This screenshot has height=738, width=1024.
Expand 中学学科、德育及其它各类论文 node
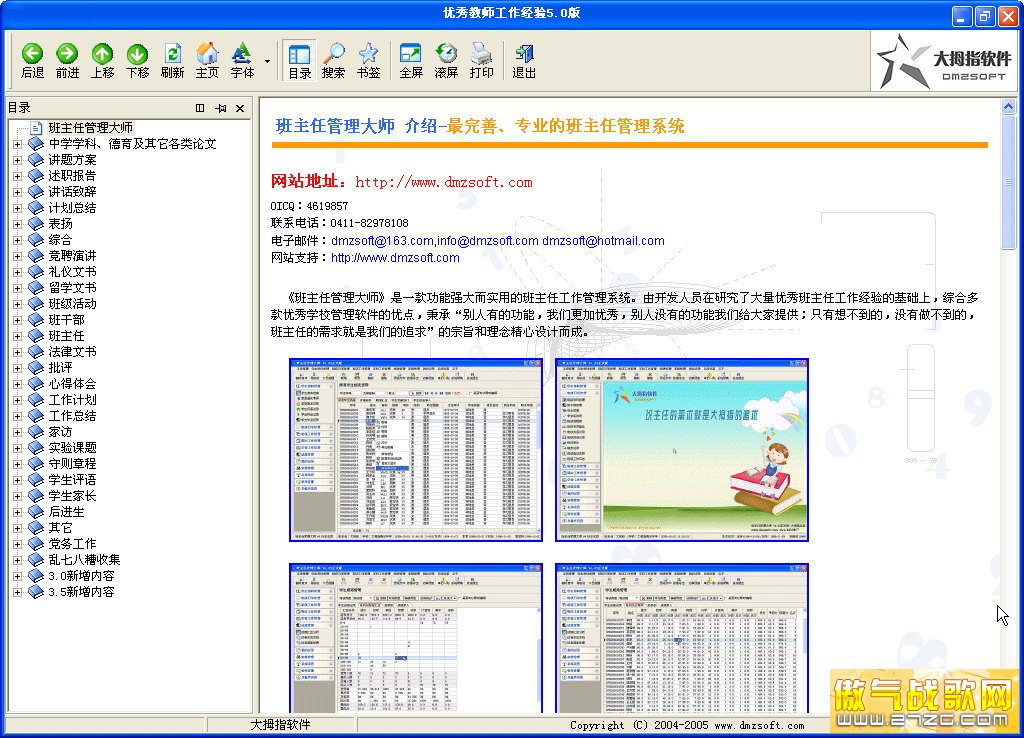click(x=18, y=144)
